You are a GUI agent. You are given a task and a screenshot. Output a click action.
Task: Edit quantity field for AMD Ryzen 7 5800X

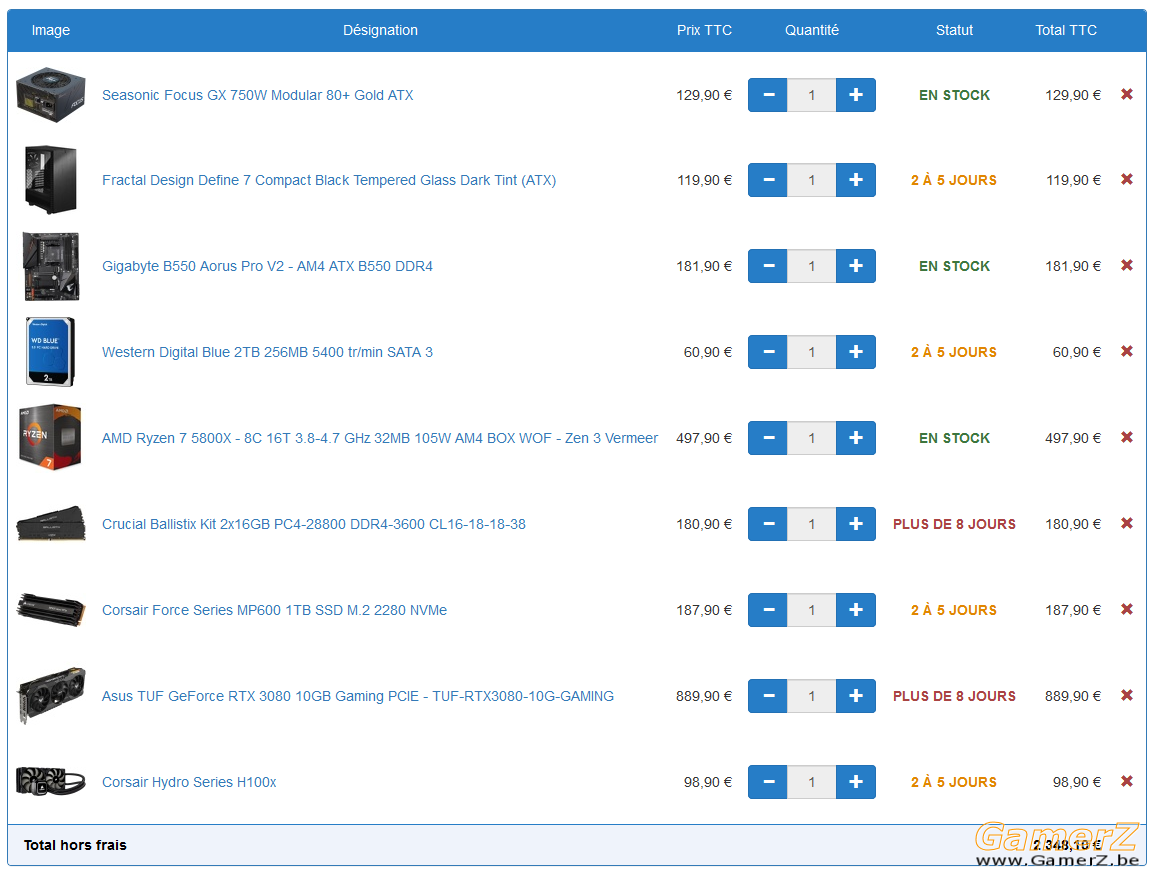[x=812, y=438]
